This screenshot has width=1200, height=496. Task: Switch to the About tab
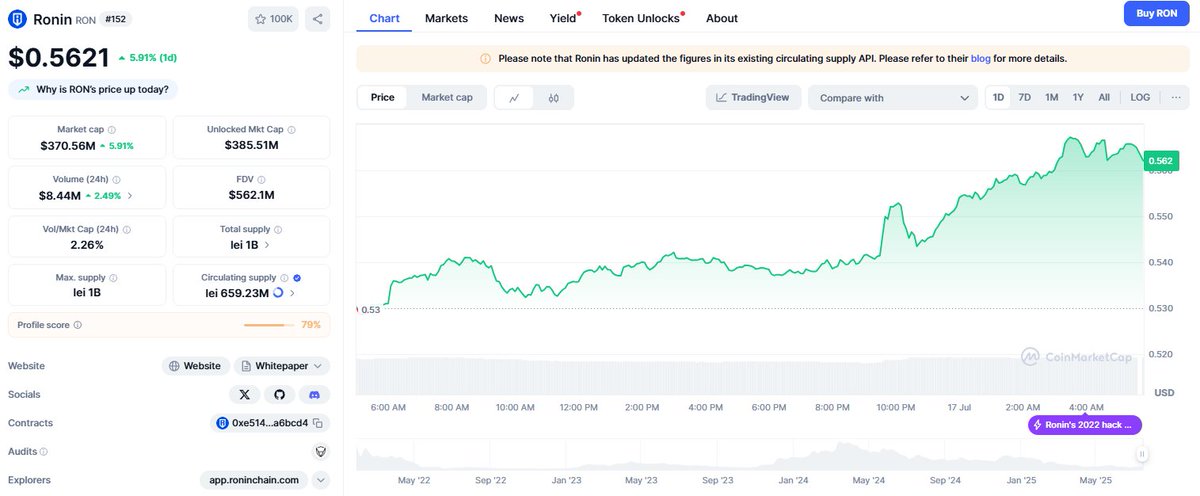(722, 18)
